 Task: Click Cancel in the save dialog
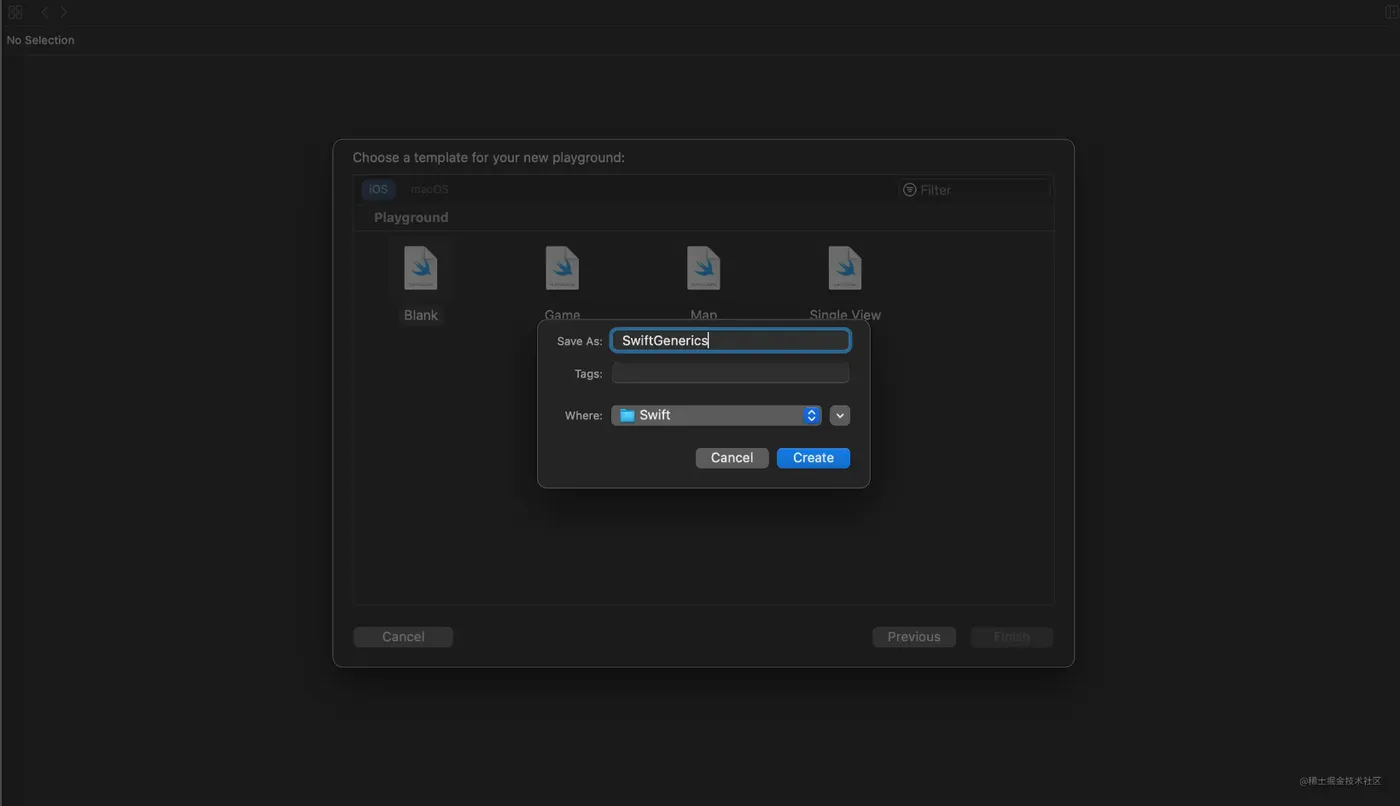pos(732,458)
